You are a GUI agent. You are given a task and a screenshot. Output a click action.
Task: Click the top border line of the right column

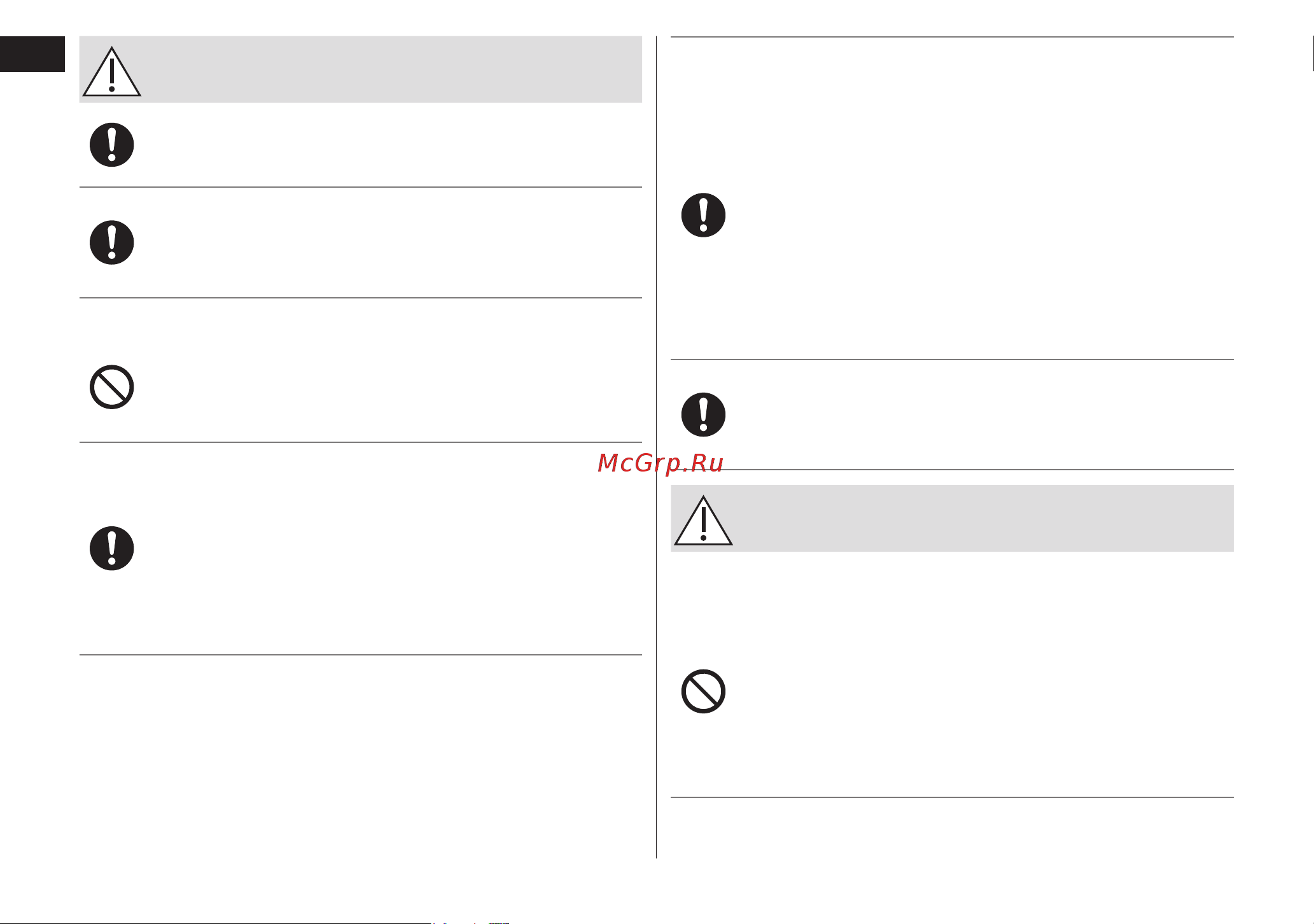pos(952,37)
